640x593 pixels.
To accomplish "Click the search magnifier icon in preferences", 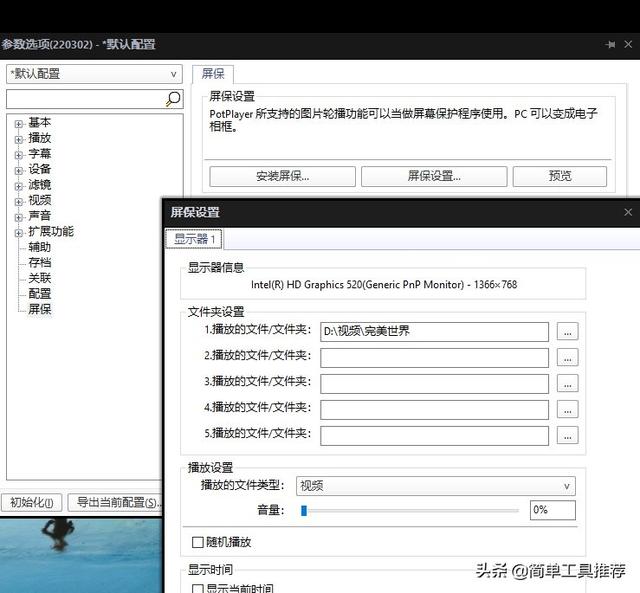I will [173, 99].
